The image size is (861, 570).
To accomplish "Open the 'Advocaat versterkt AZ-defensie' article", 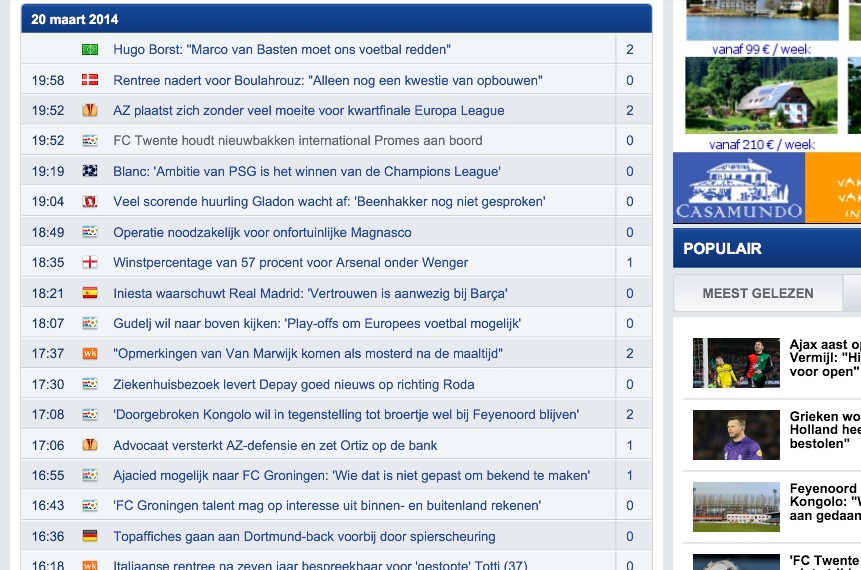I will pyautogui.click(x=275, y=445).
